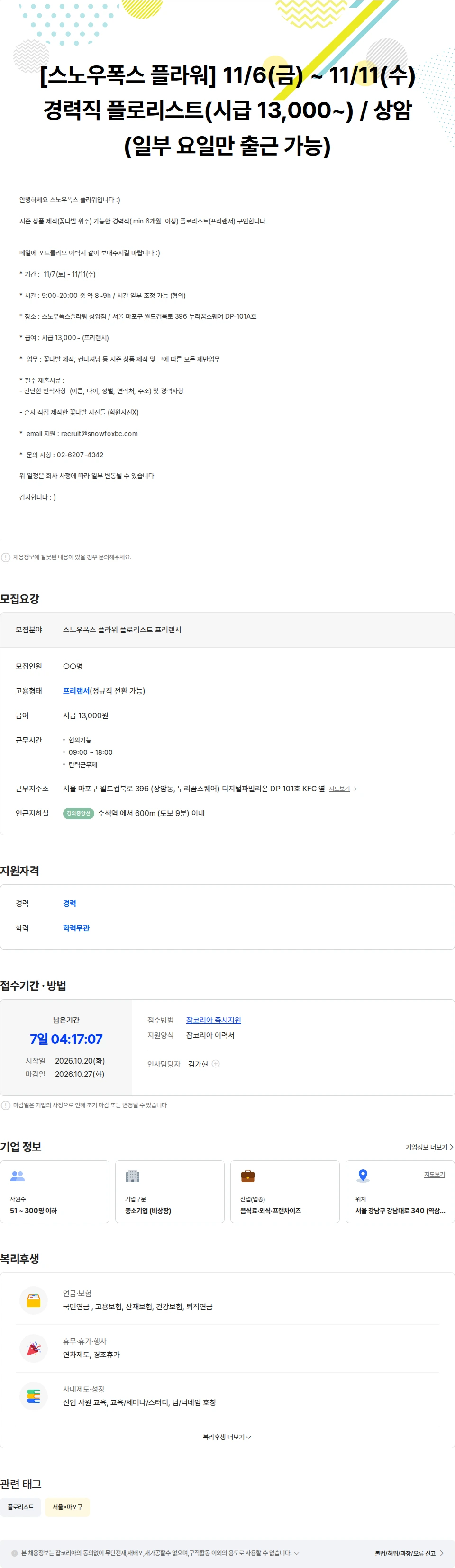The width and height of the screenshot is (455, 1568).
Task: Click the info icon beside deadline notice
Action: (6, 1105)
